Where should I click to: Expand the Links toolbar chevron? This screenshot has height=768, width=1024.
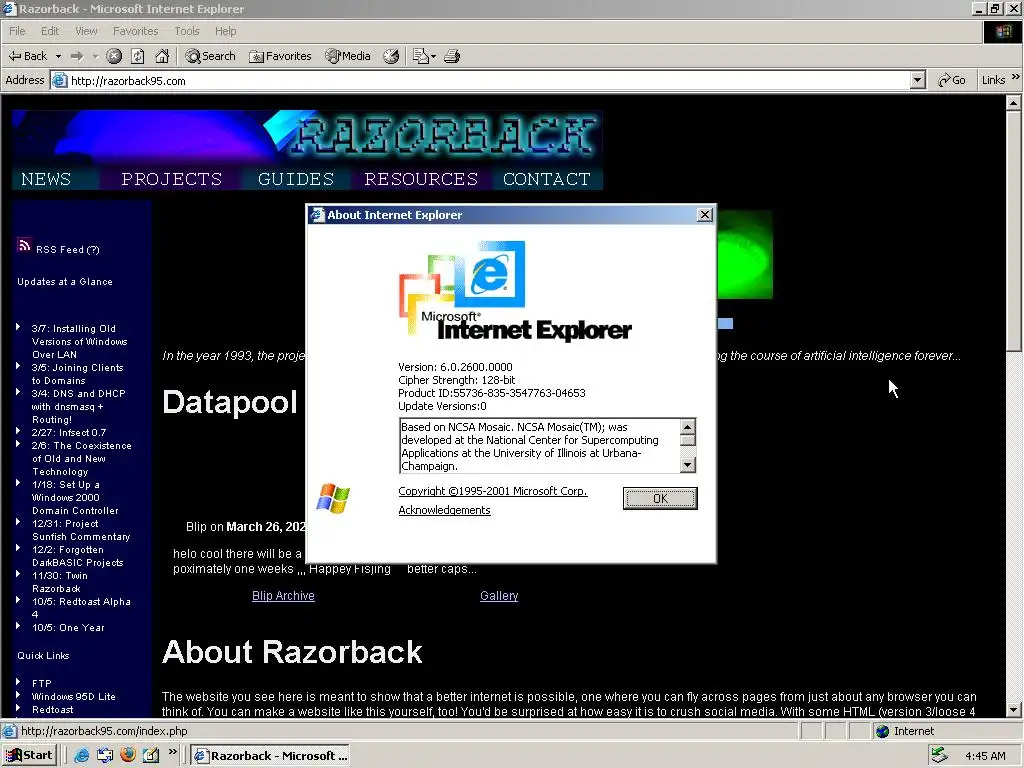pos(1016,77)
